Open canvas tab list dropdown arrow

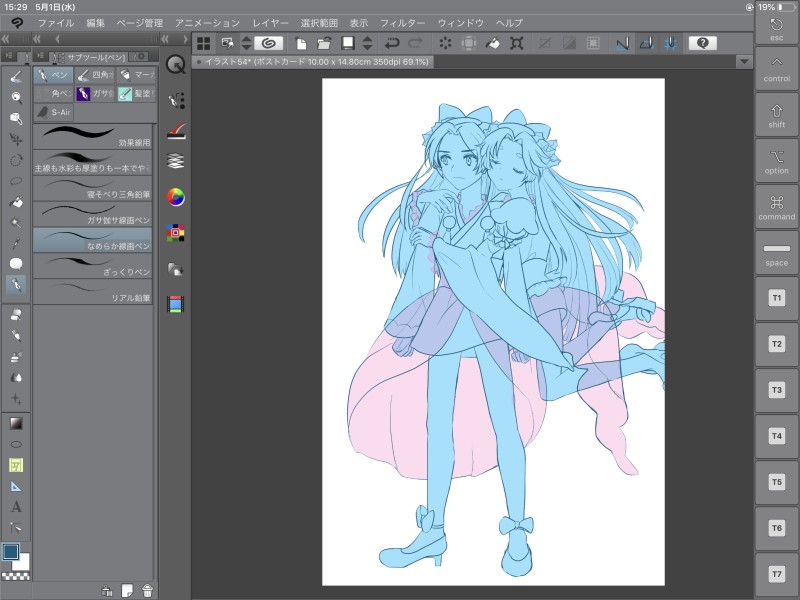(743, 61)
